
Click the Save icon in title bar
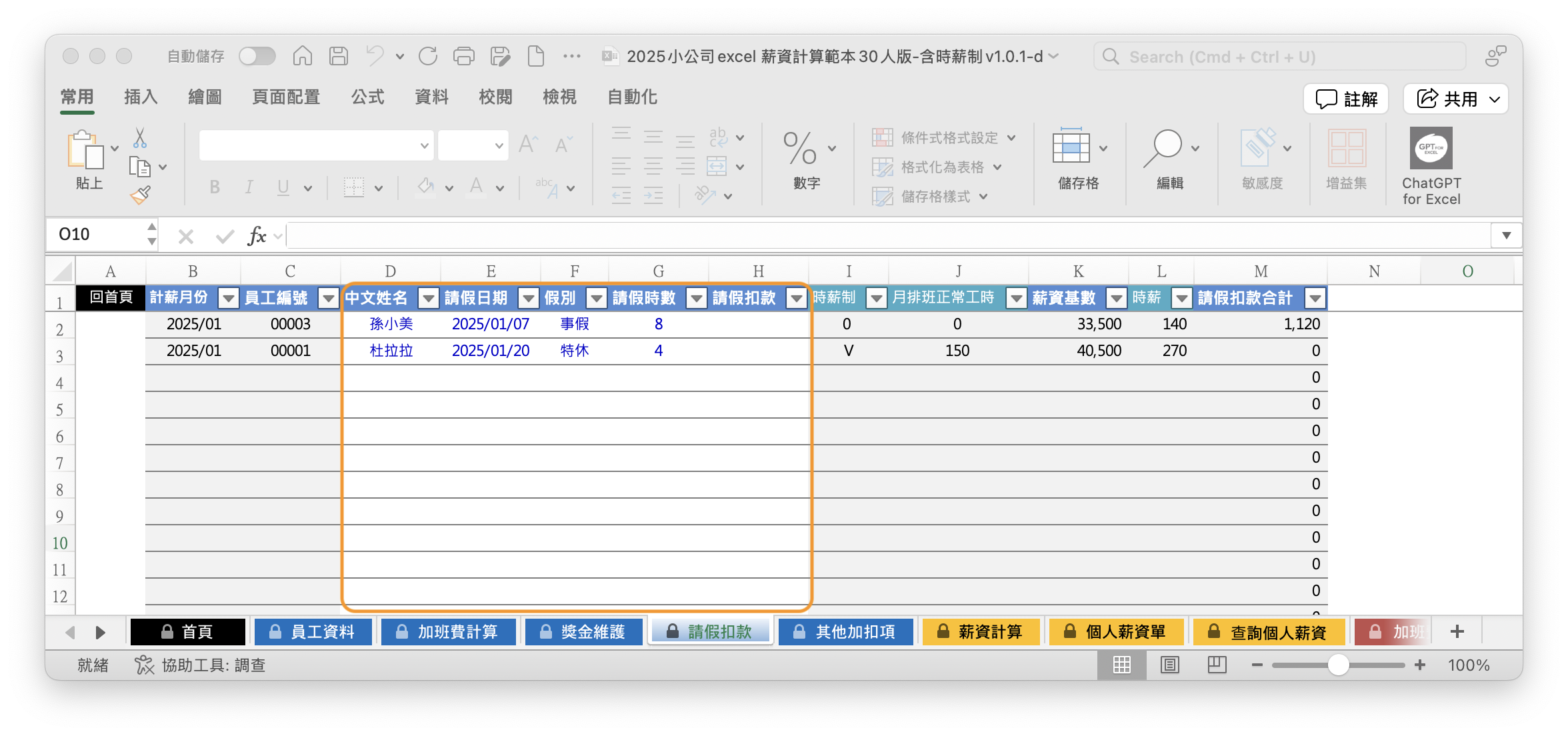338,56
